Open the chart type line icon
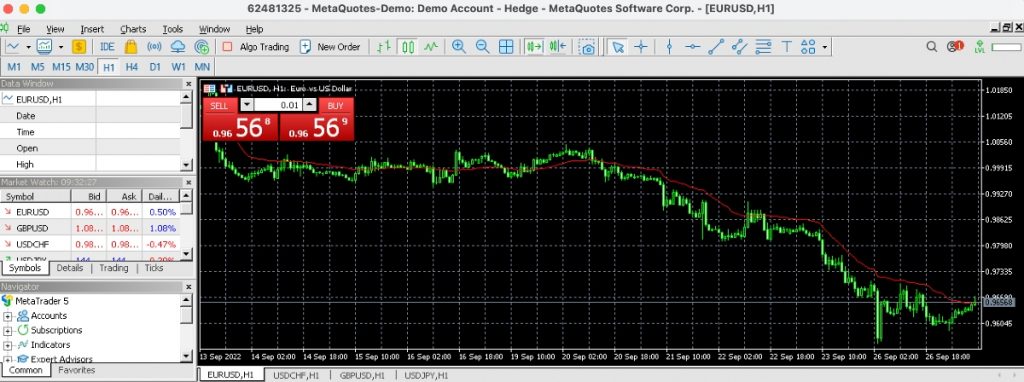Viewport: 1024px width, 382px height. (12, 46)
